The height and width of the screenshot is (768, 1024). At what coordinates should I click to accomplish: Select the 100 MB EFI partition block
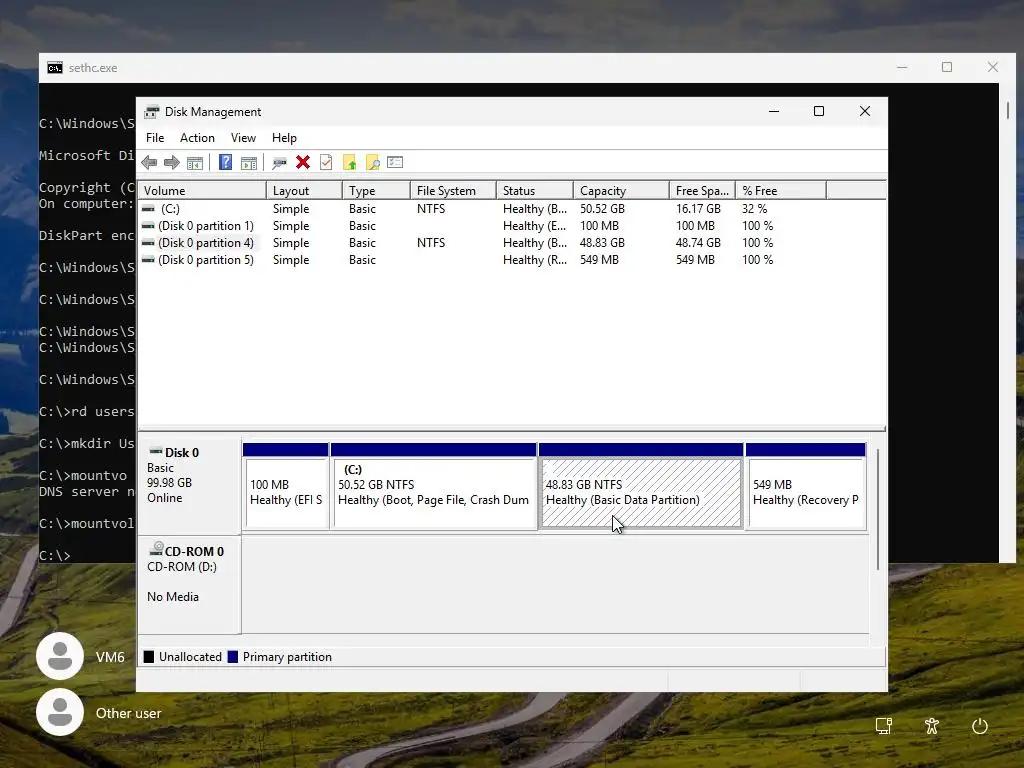[285, 487]
